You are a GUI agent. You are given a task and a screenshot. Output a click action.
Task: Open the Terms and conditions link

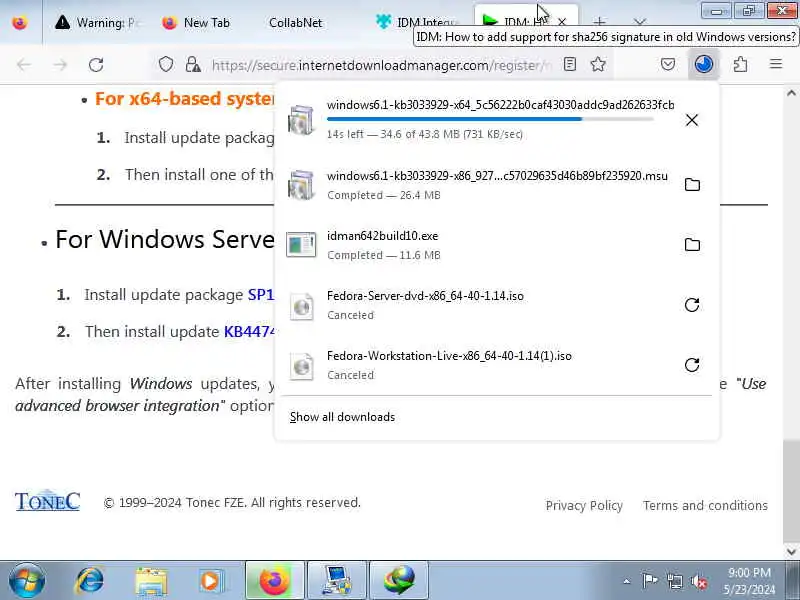[705, 506]
